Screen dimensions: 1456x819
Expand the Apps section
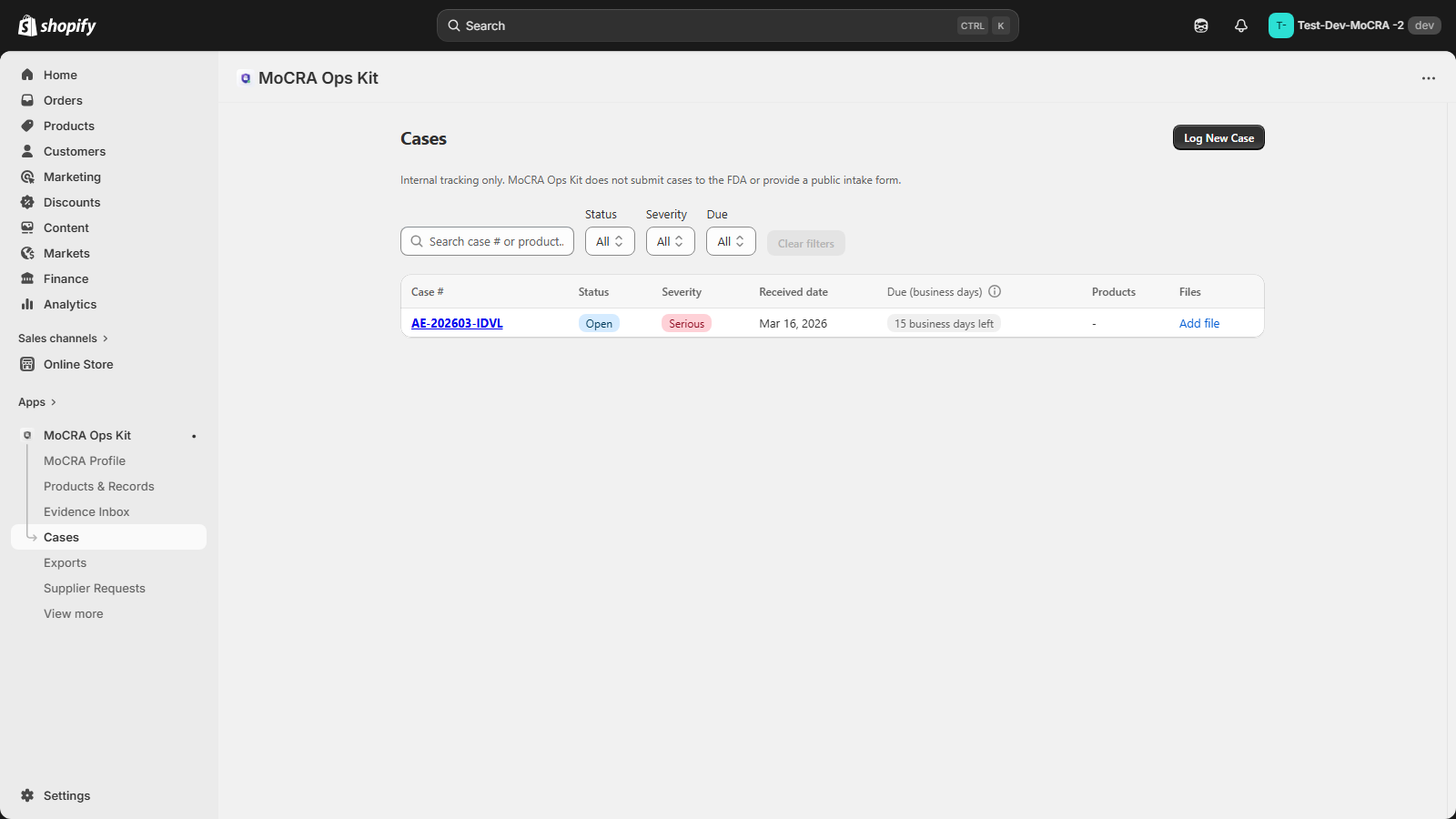(37, 402)
